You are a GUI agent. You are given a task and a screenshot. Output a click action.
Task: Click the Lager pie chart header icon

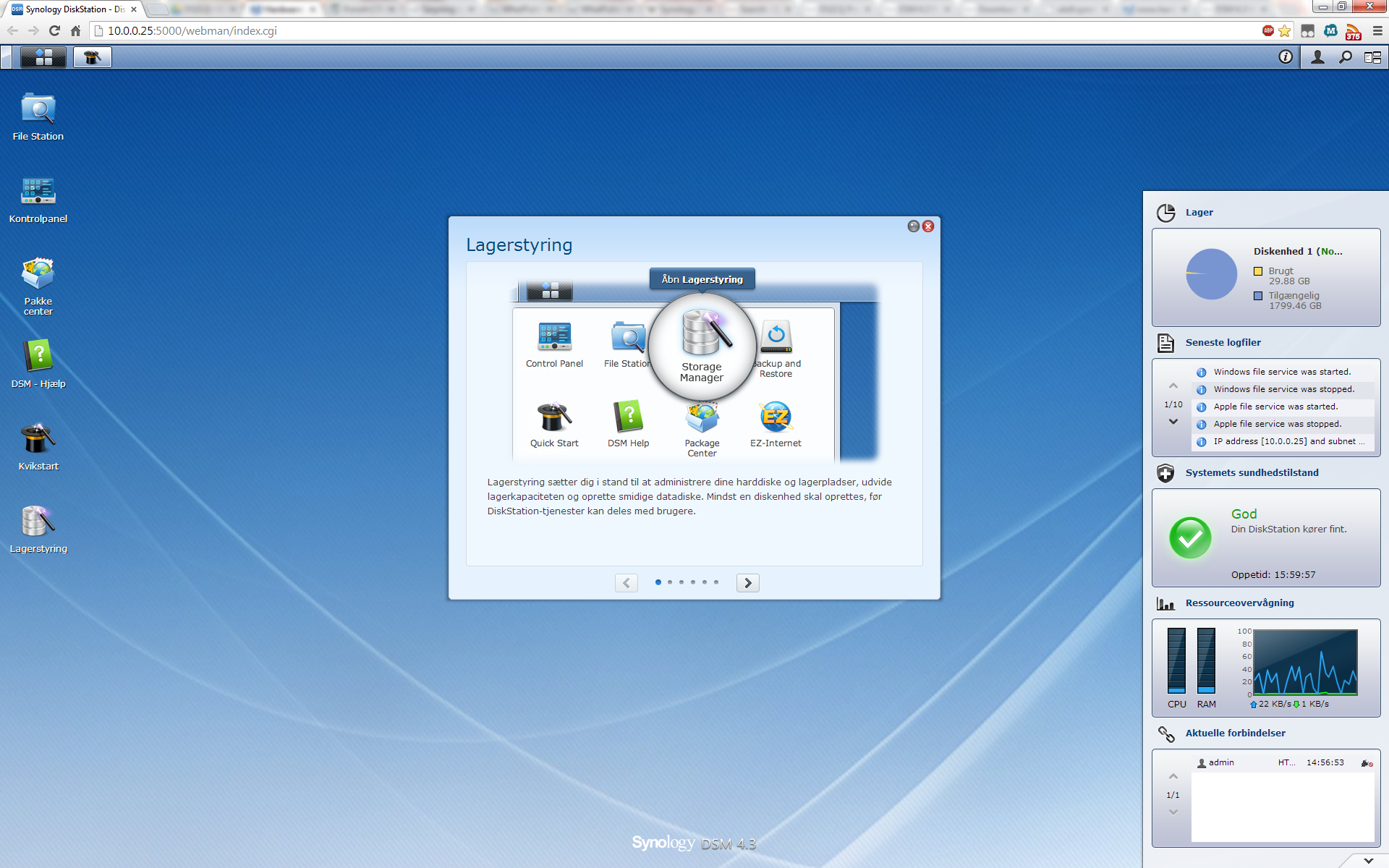pos(1165,213)
